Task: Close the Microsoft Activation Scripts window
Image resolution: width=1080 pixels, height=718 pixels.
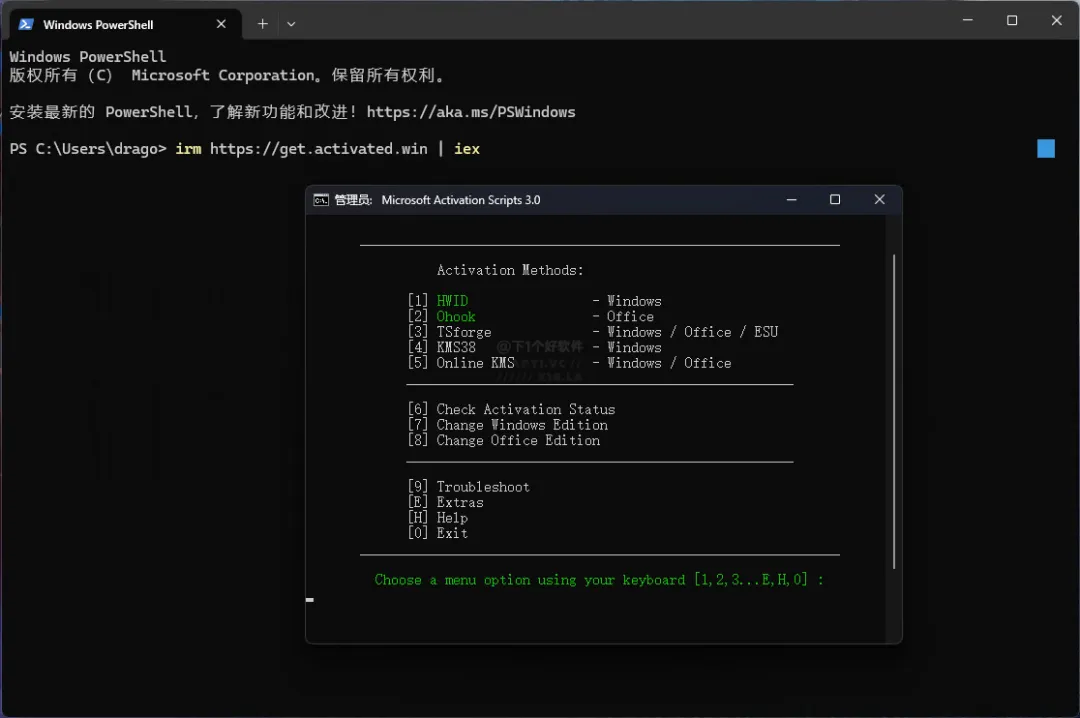Action: [879, 200]
